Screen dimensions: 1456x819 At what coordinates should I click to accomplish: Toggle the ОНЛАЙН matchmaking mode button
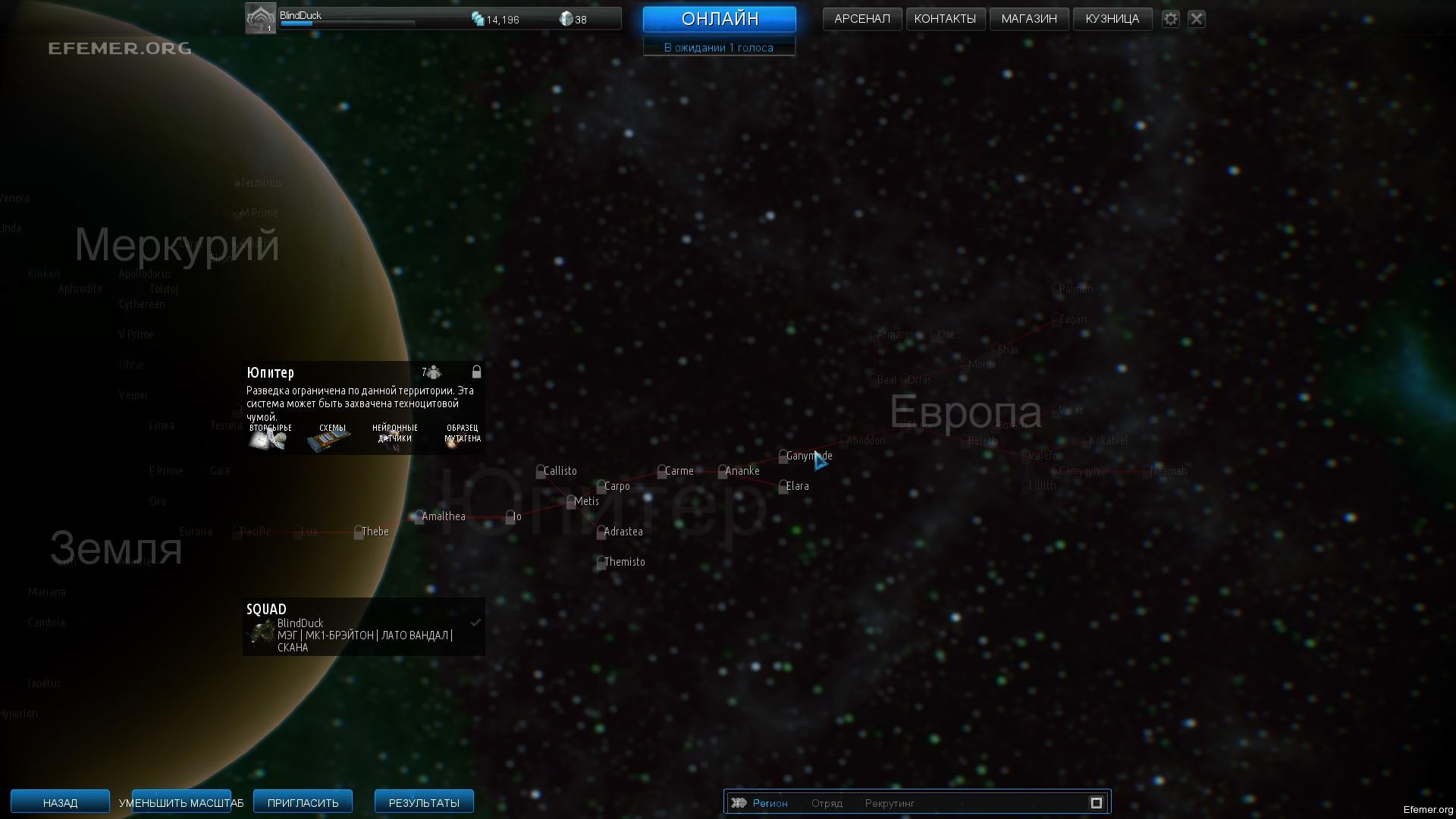720,19
